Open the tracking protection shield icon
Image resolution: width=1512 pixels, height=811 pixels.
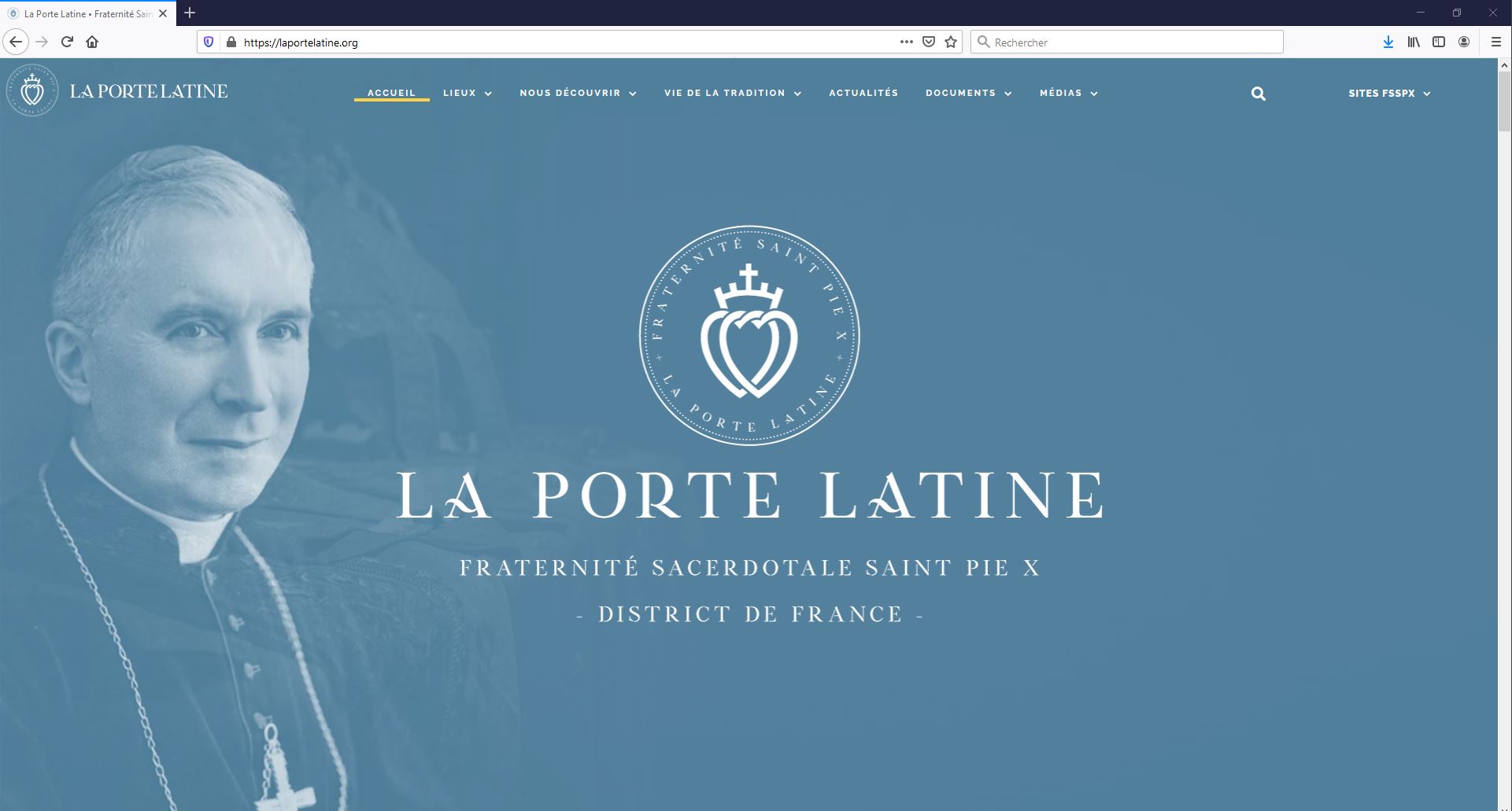click(x=209, y=42)
